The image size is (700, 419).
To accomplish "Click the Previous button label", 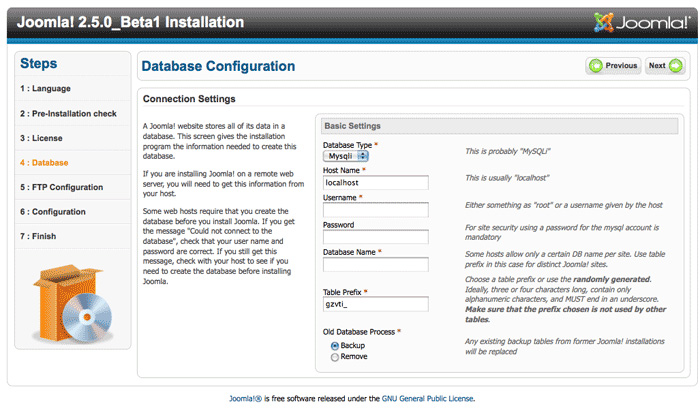I will [621, 66].
